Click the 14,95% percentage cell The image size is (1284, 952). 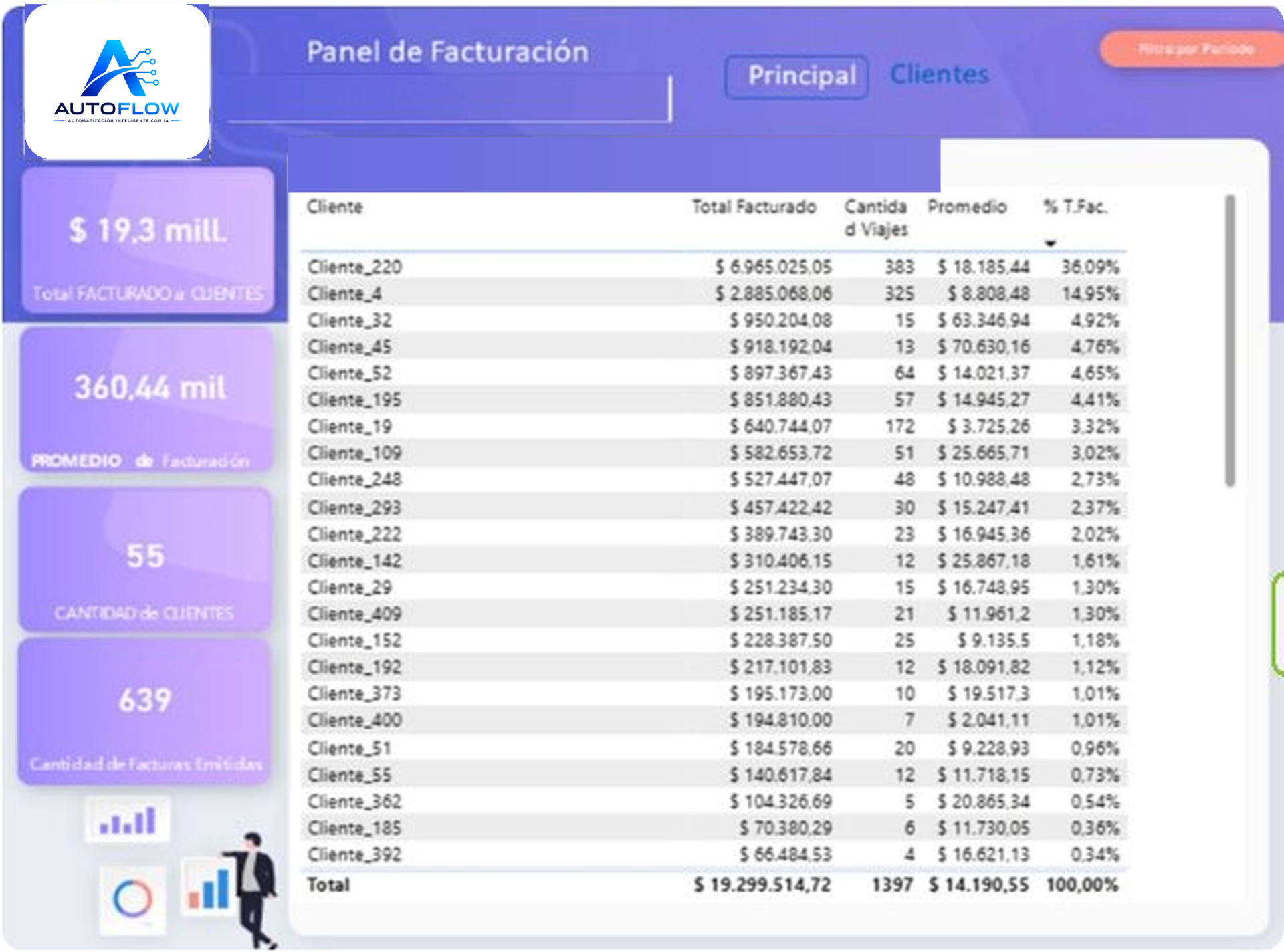coord(1090,293)
